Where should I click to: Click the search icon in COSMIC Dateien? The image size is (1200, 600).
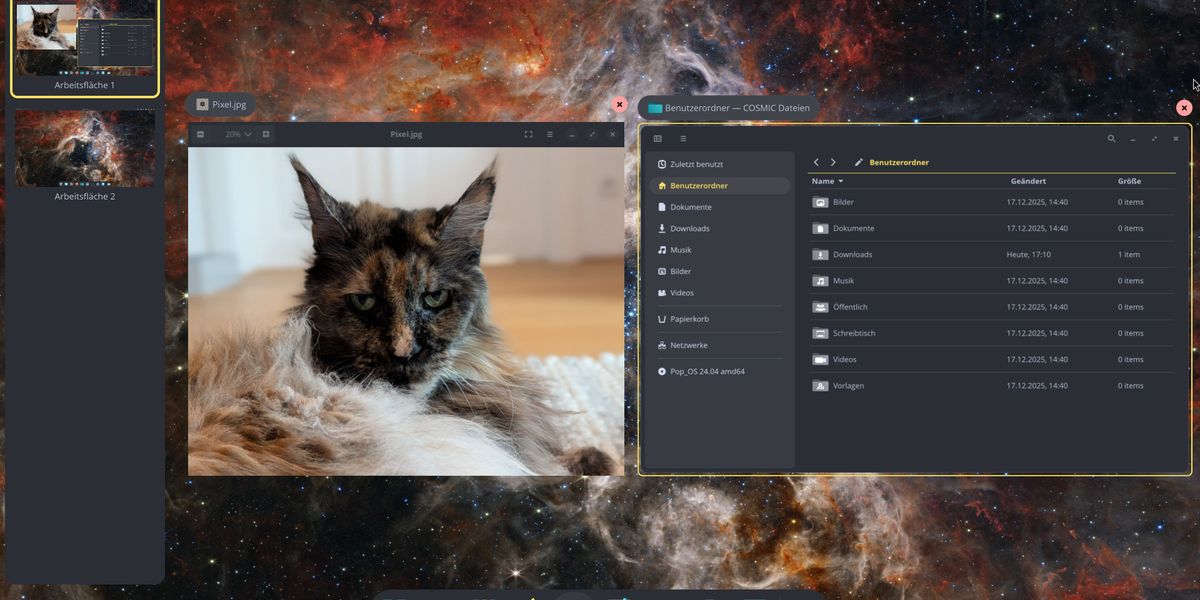pos(1111,139)
